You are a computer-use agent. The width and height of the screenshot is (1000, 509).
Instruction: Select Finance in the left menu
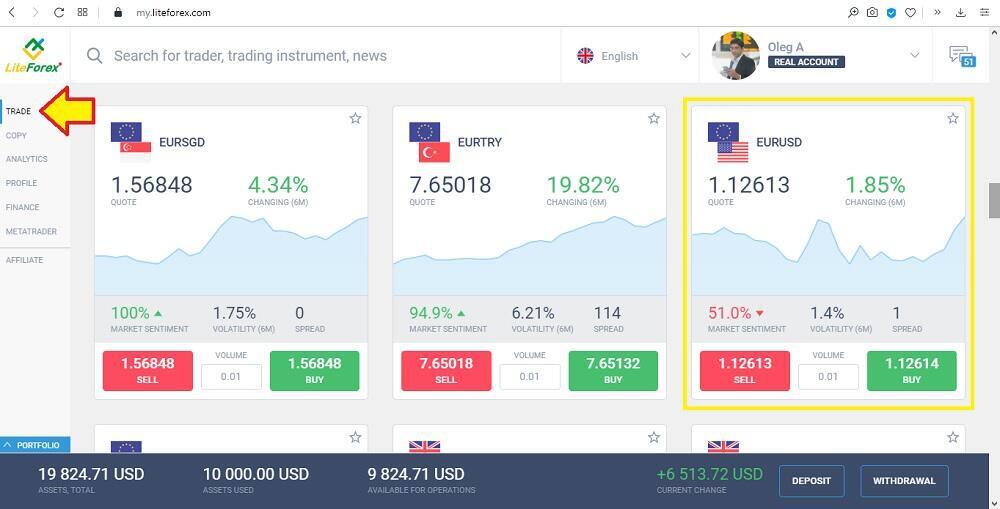[22, 207]
